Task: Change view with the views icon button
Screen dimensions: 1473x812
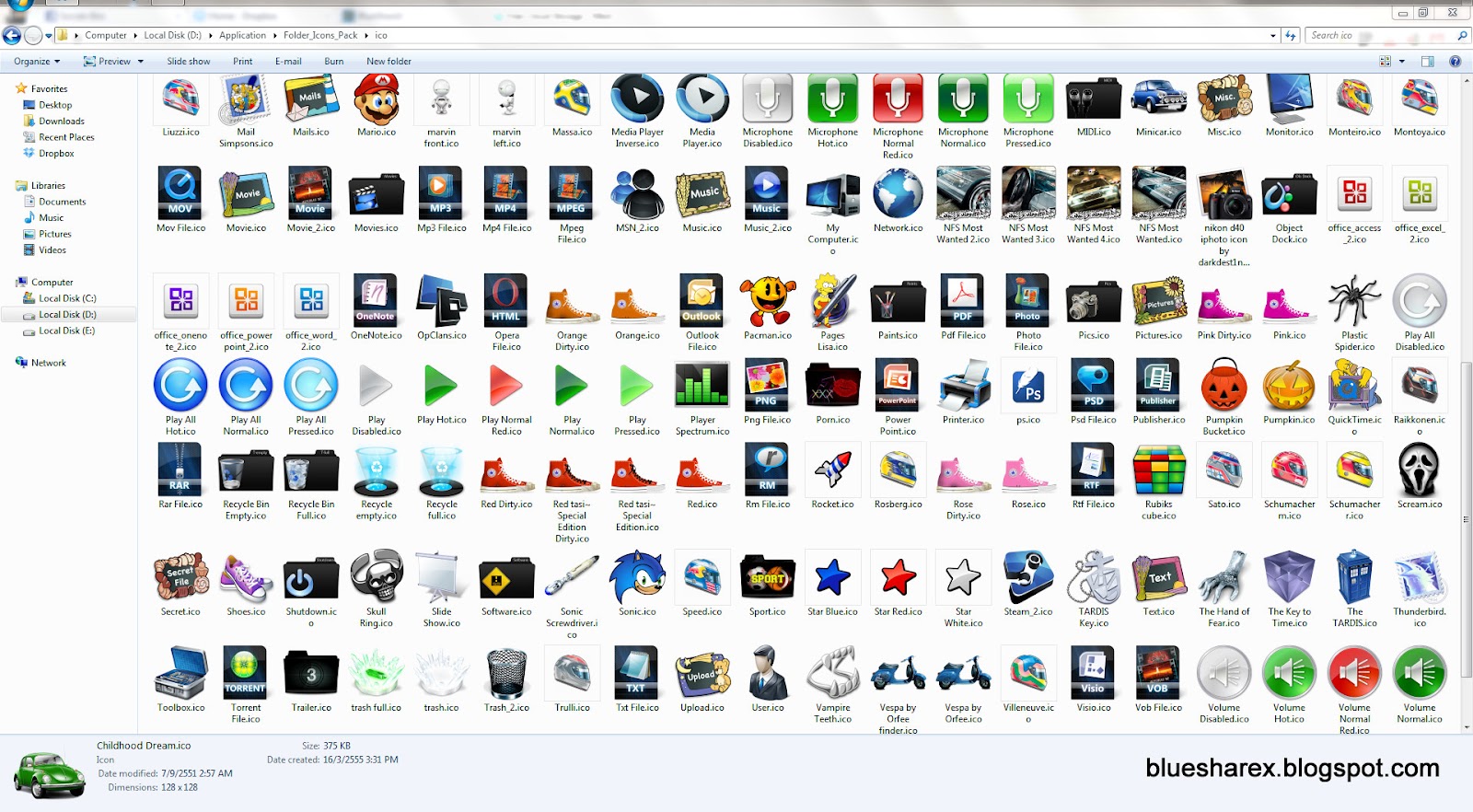Action: (1385, 62)
